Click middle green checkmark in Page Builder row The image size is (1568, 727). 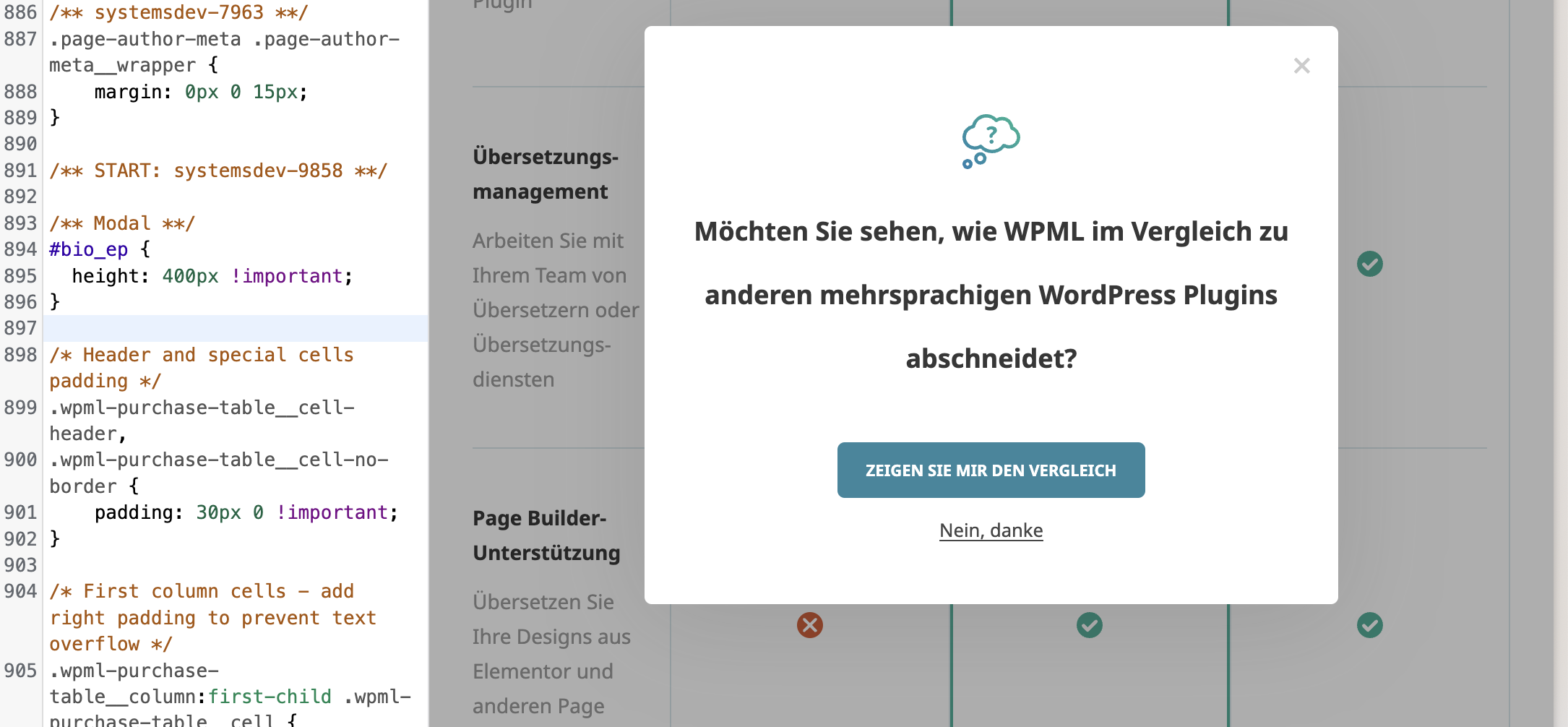pos(1090,625)
